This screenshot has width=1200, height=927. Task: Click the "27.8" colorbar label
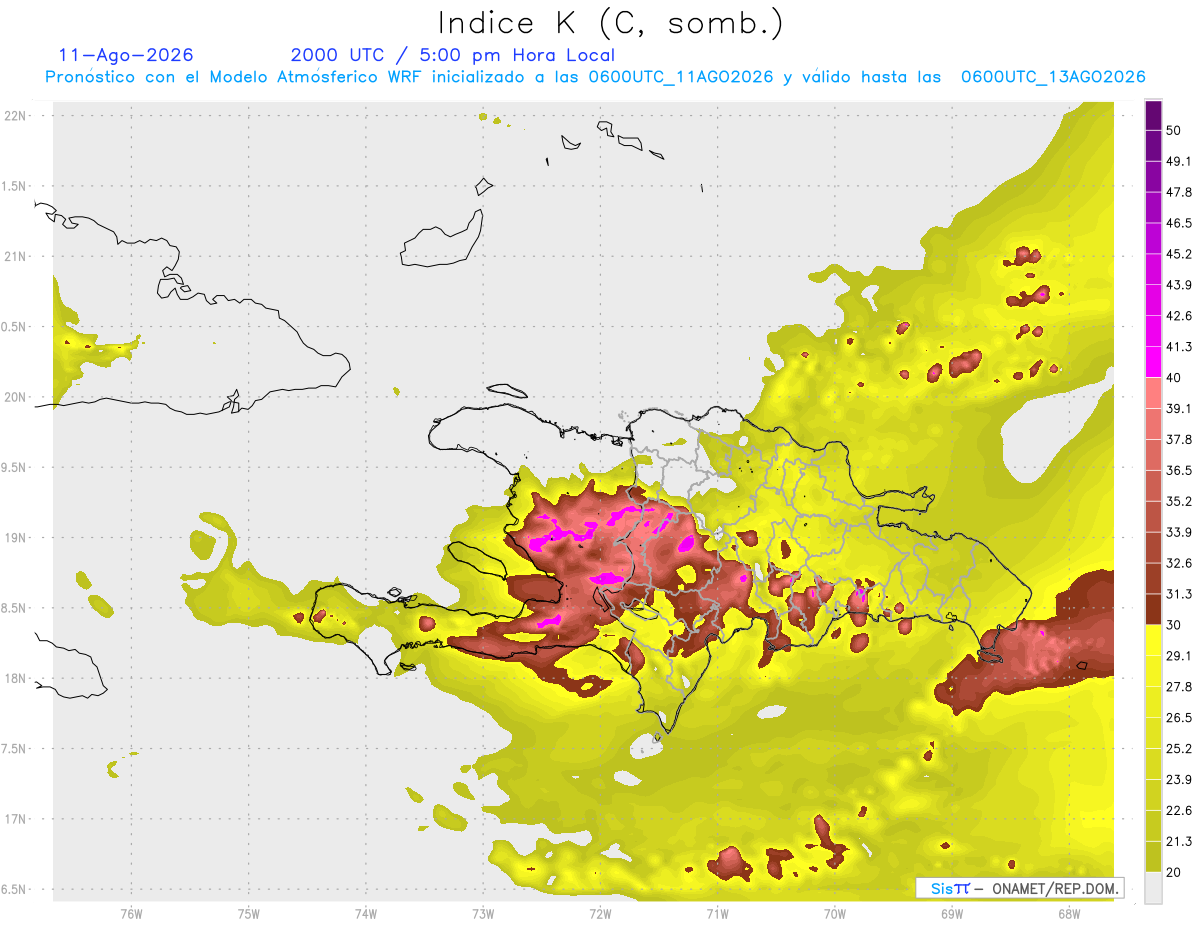click(x=1178, y=687)
